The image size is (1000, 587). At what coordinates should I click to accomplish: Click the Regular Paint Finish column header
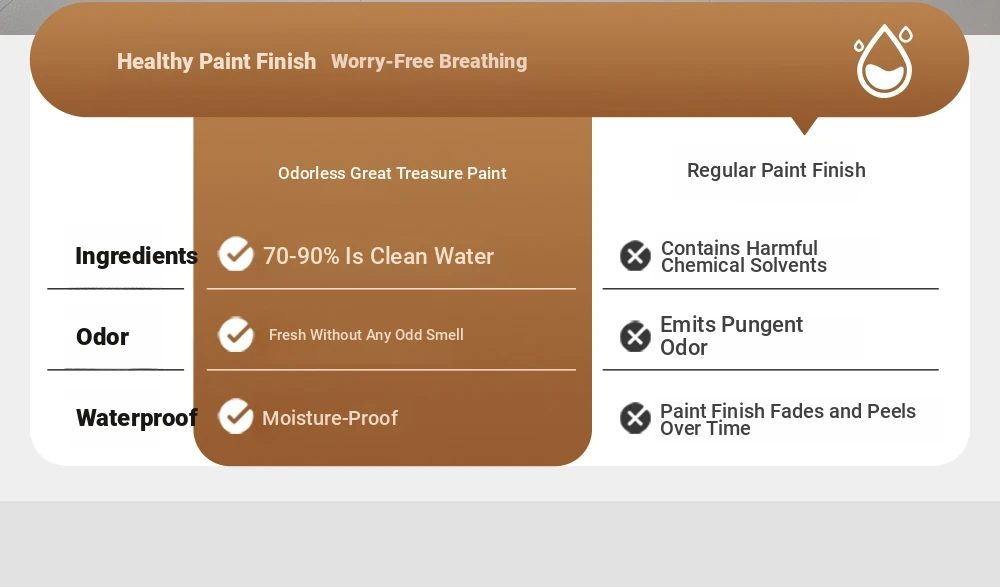click(776, 170)
